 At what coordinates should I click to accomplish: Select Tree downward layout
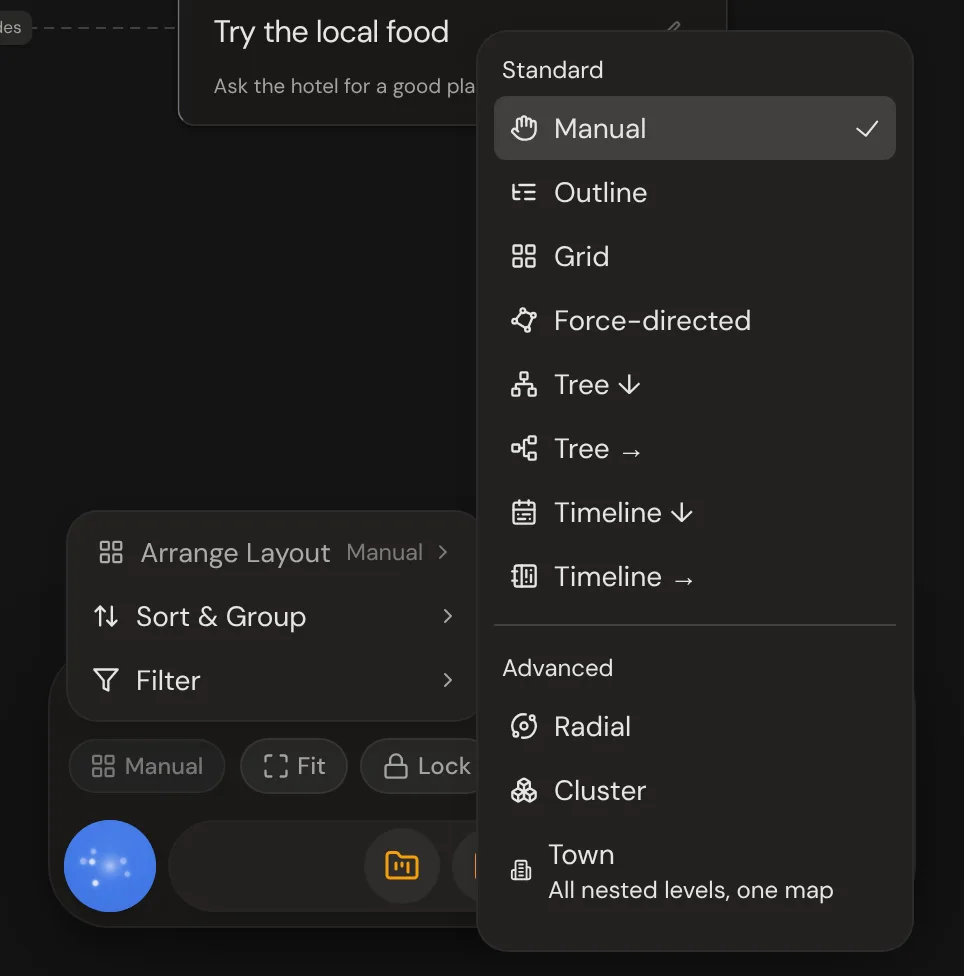pyautogui.click(x=695, y=385)
